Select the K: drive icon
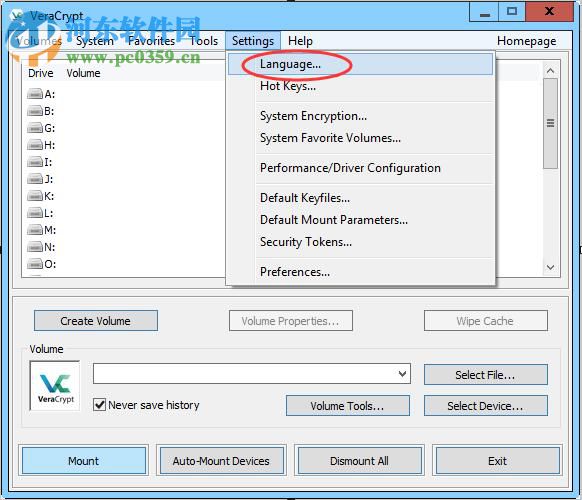 coord(35,196)
